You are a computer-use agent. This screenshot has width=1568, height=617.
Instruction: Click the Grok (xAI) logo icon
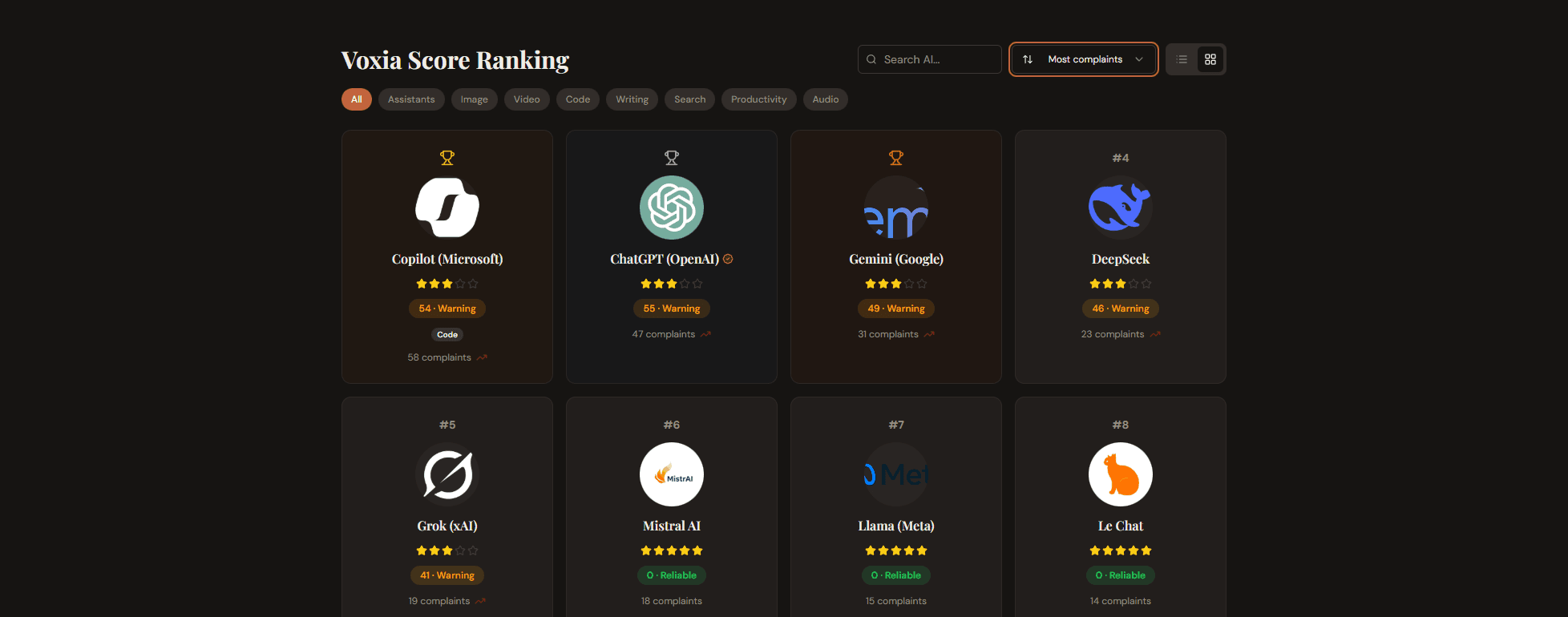pyautogui.click(x=447, y=474)
